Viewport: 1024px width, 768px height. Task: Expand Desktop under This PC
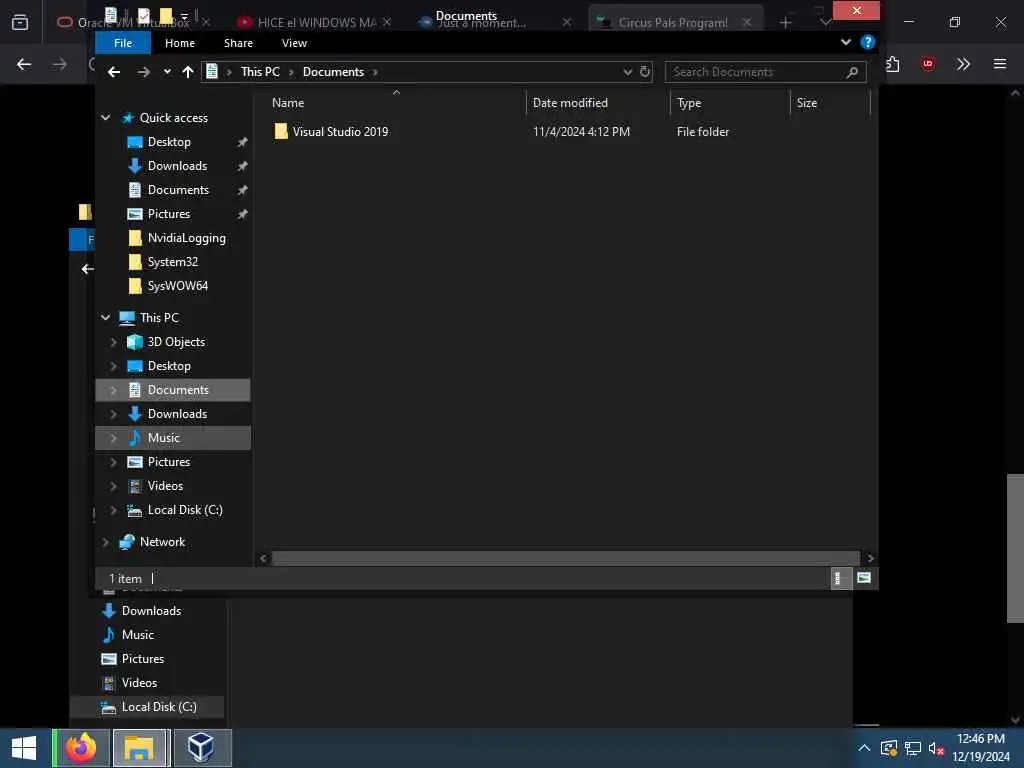(x=114, y=366)
